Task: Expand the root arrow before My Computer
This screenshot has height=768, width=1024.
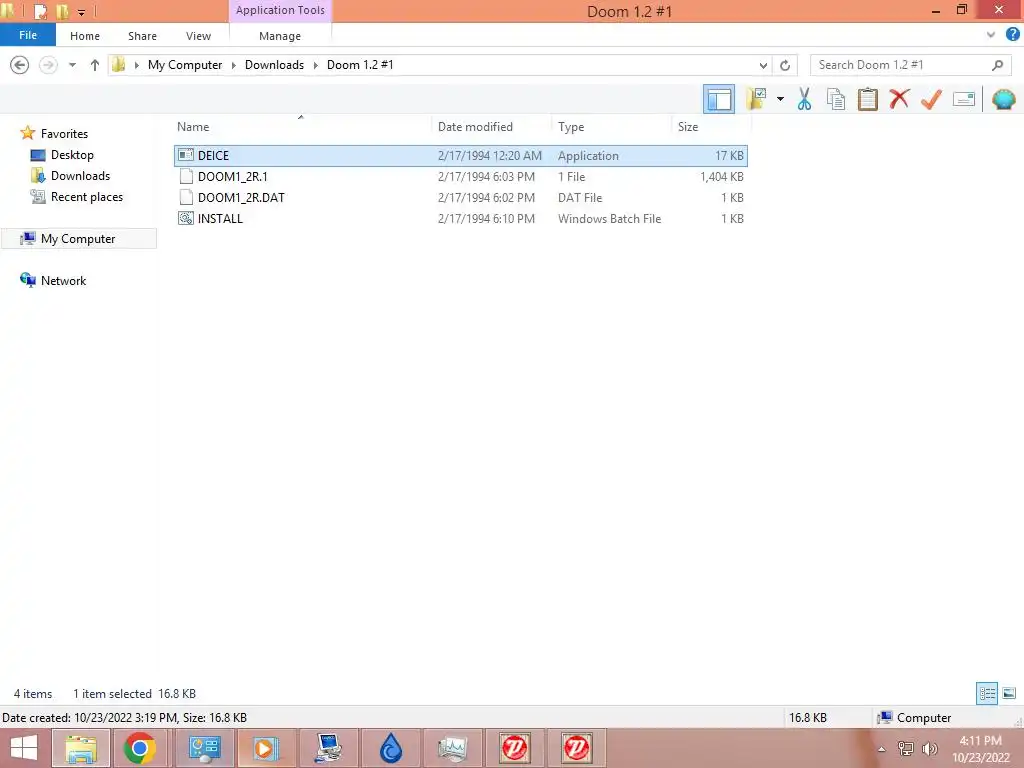Action: tap(136, 65)
